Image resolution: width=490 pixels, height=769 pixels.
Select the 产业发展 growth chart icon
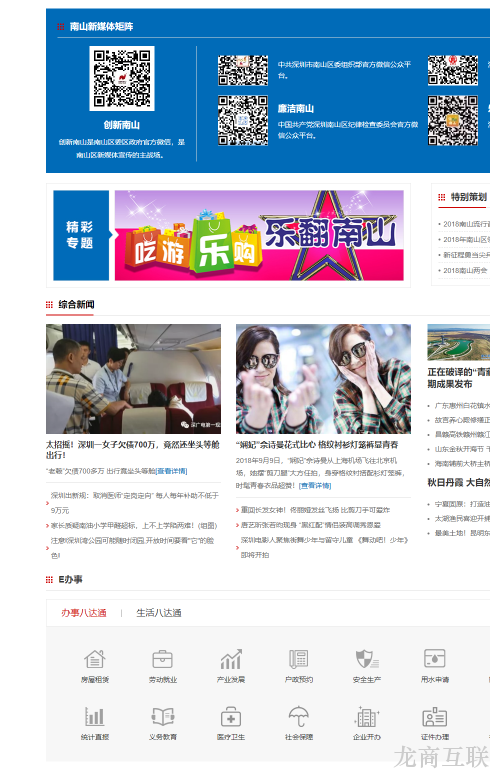(231, 659)
